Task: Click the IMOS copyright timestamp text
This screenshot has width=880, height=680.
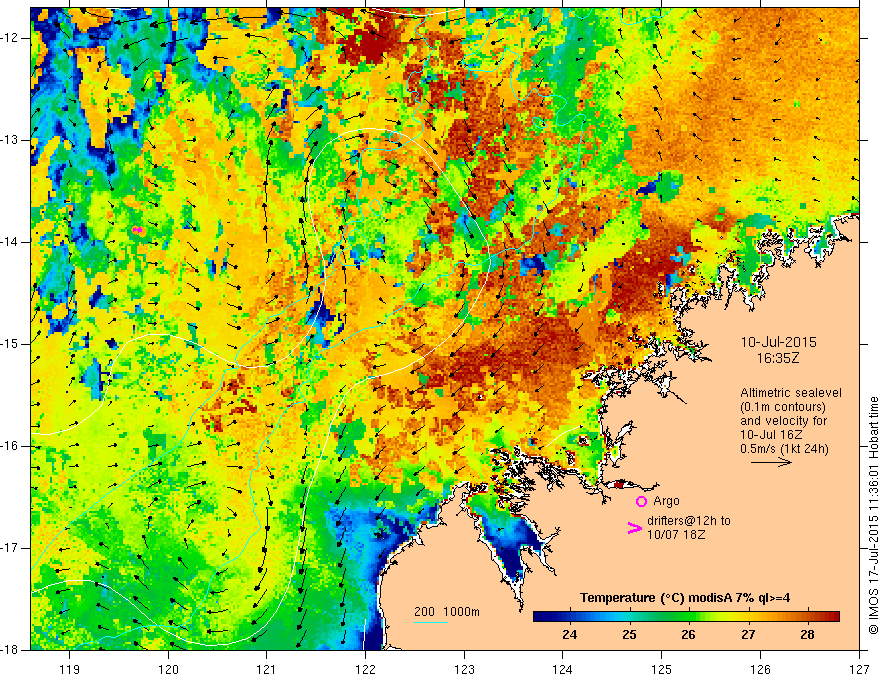Action: coord(873,516)
